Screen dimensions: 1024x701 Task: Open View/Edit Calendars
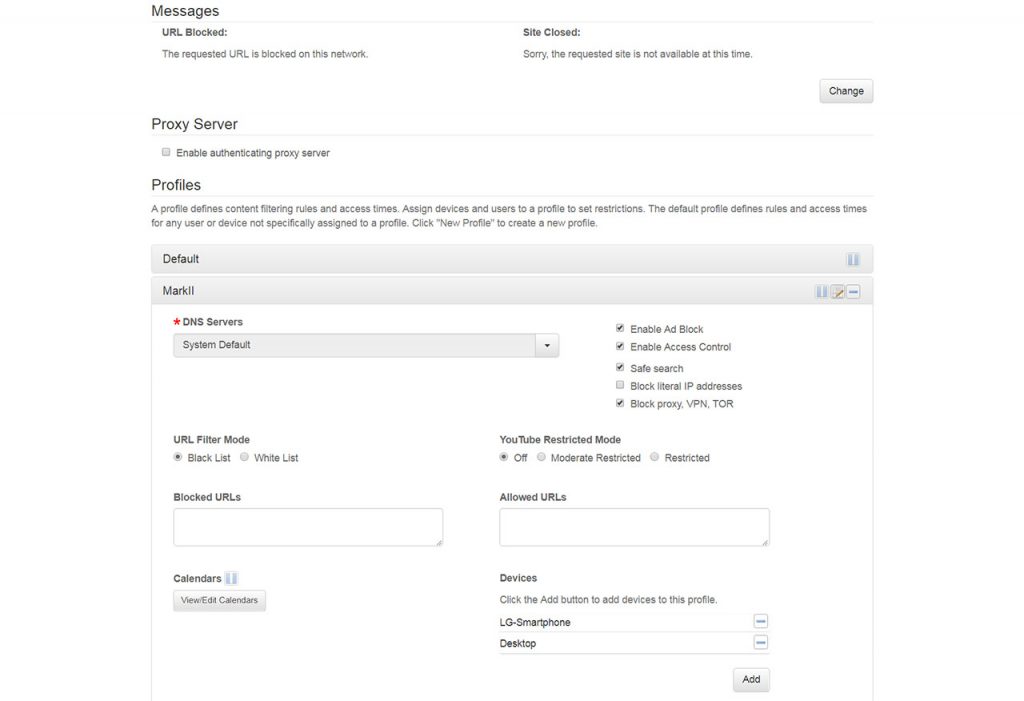(219, 601)
